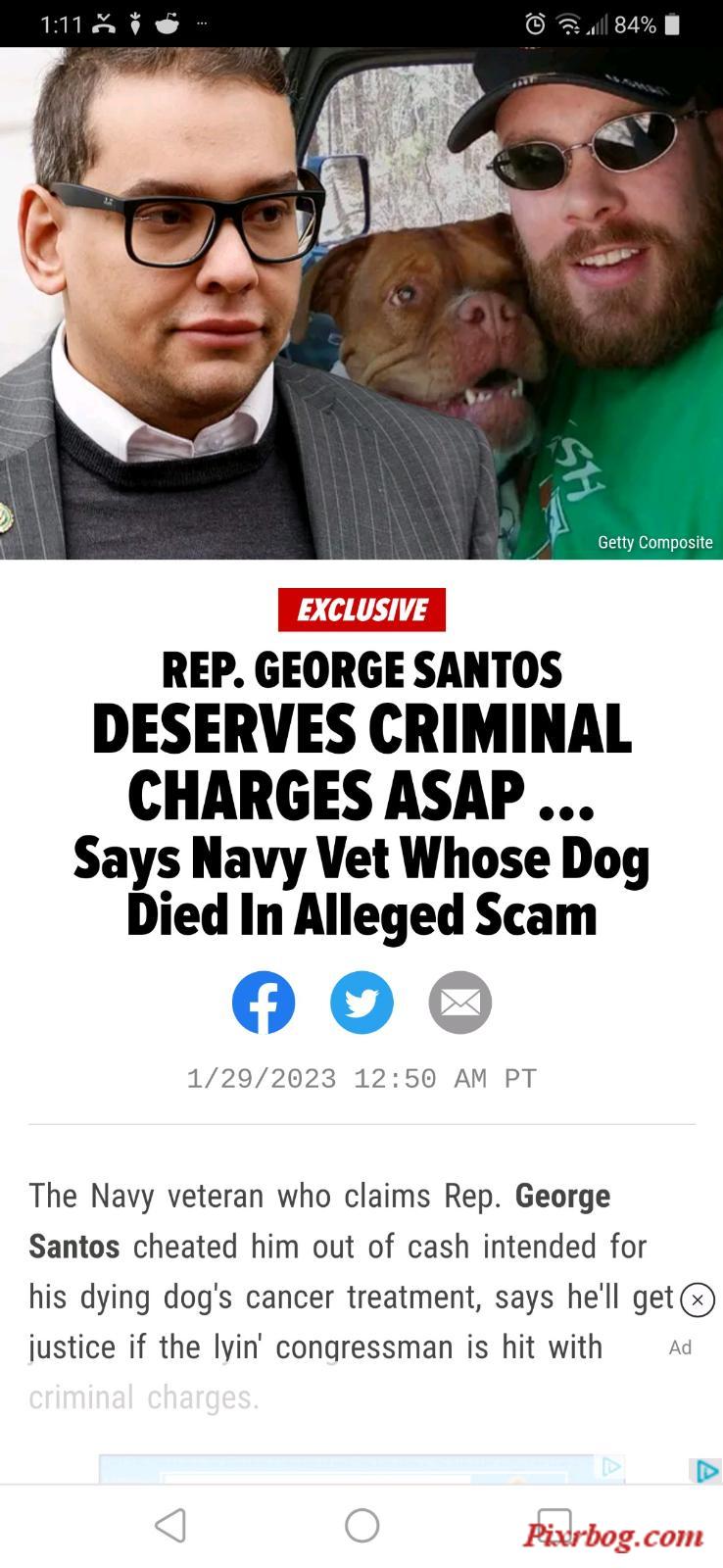723x1568 pixels.
Task: Tap the Android home circle button
Action: (x=361, y=1525)
